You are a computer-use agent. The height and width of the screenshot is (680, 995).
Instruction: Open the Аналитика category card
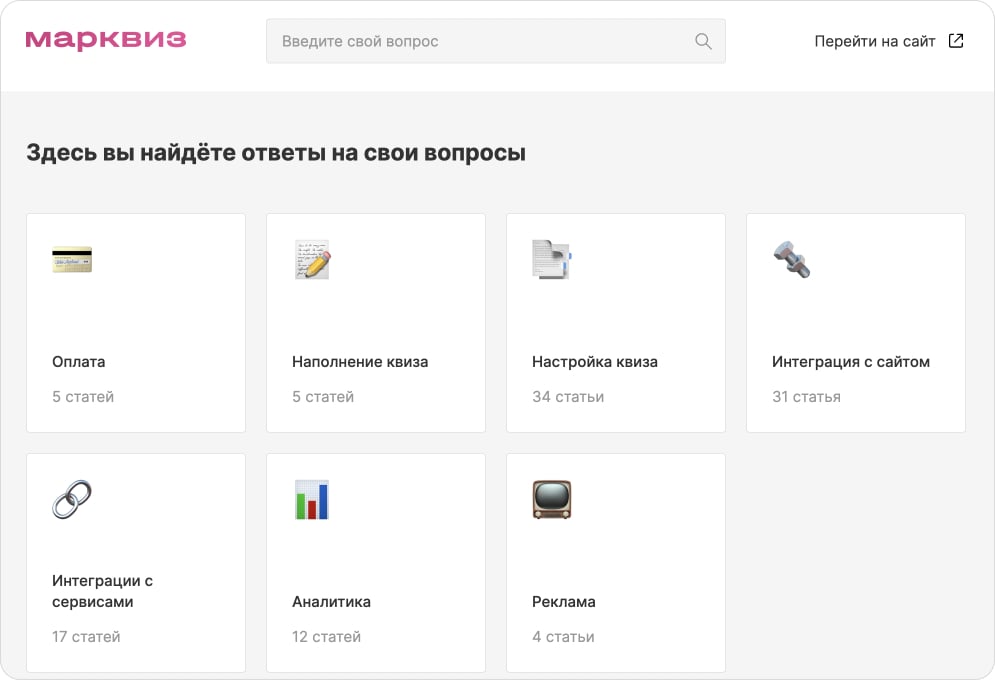tap(375, 562)
